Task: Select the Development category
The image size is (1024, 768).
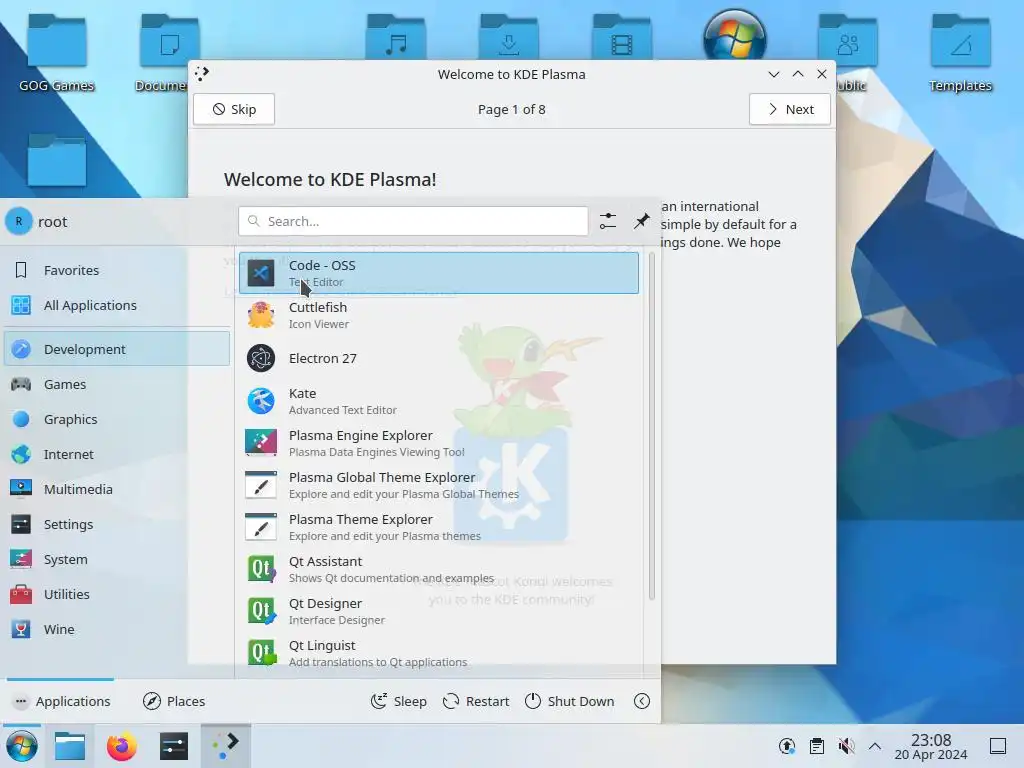Action: click(x=117, y=349)
